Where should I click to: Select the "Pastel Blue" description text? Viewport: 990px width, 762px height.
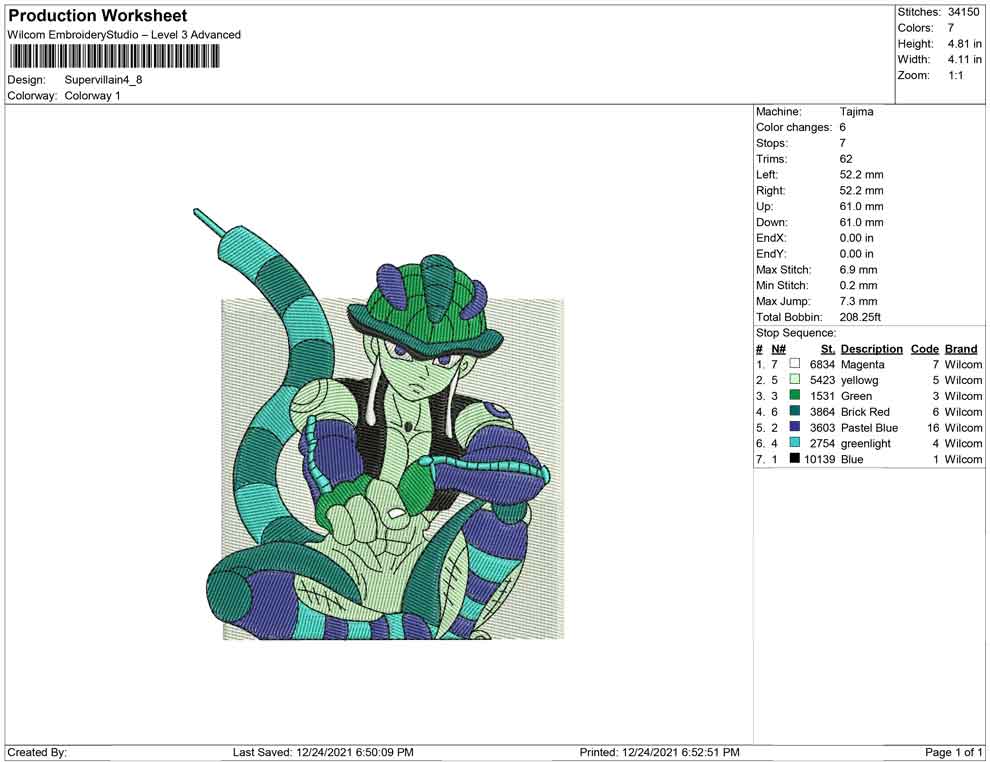pyautogui.click(x=869, y=427)
